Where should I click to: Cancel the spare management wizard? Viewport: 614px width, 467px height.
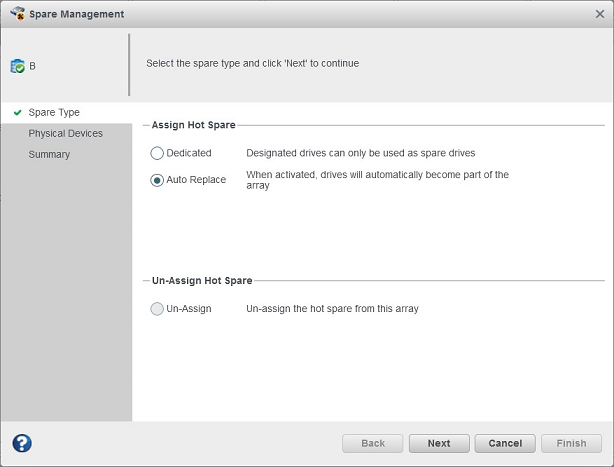pos(505,443)
